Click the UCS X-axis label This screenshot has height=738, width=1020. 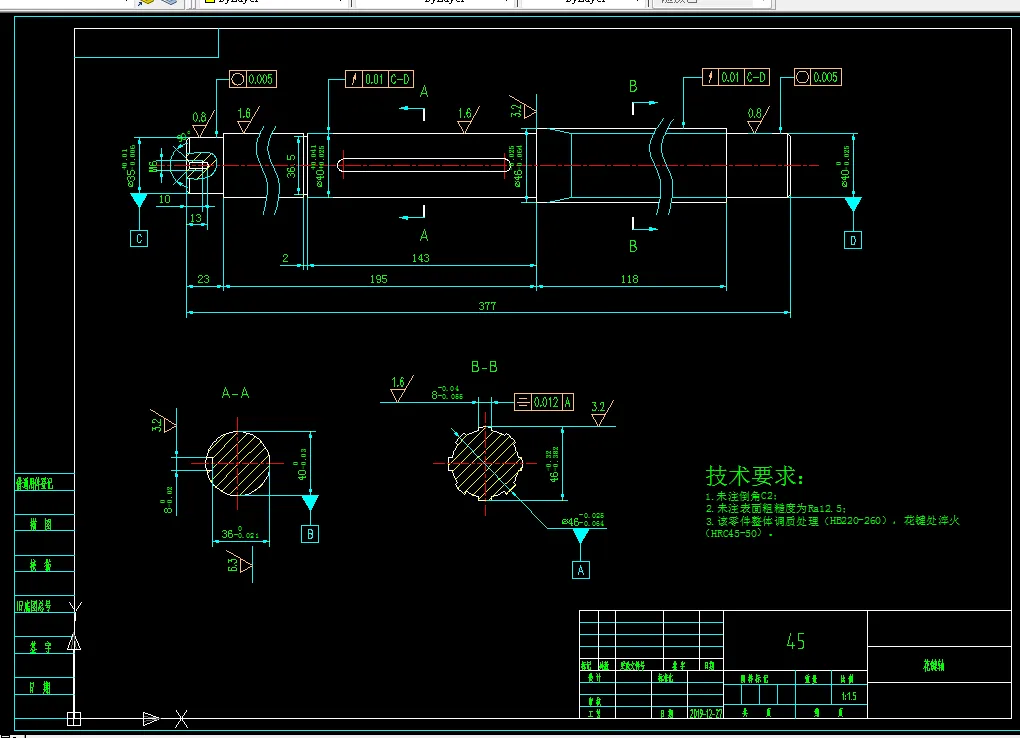181,719
